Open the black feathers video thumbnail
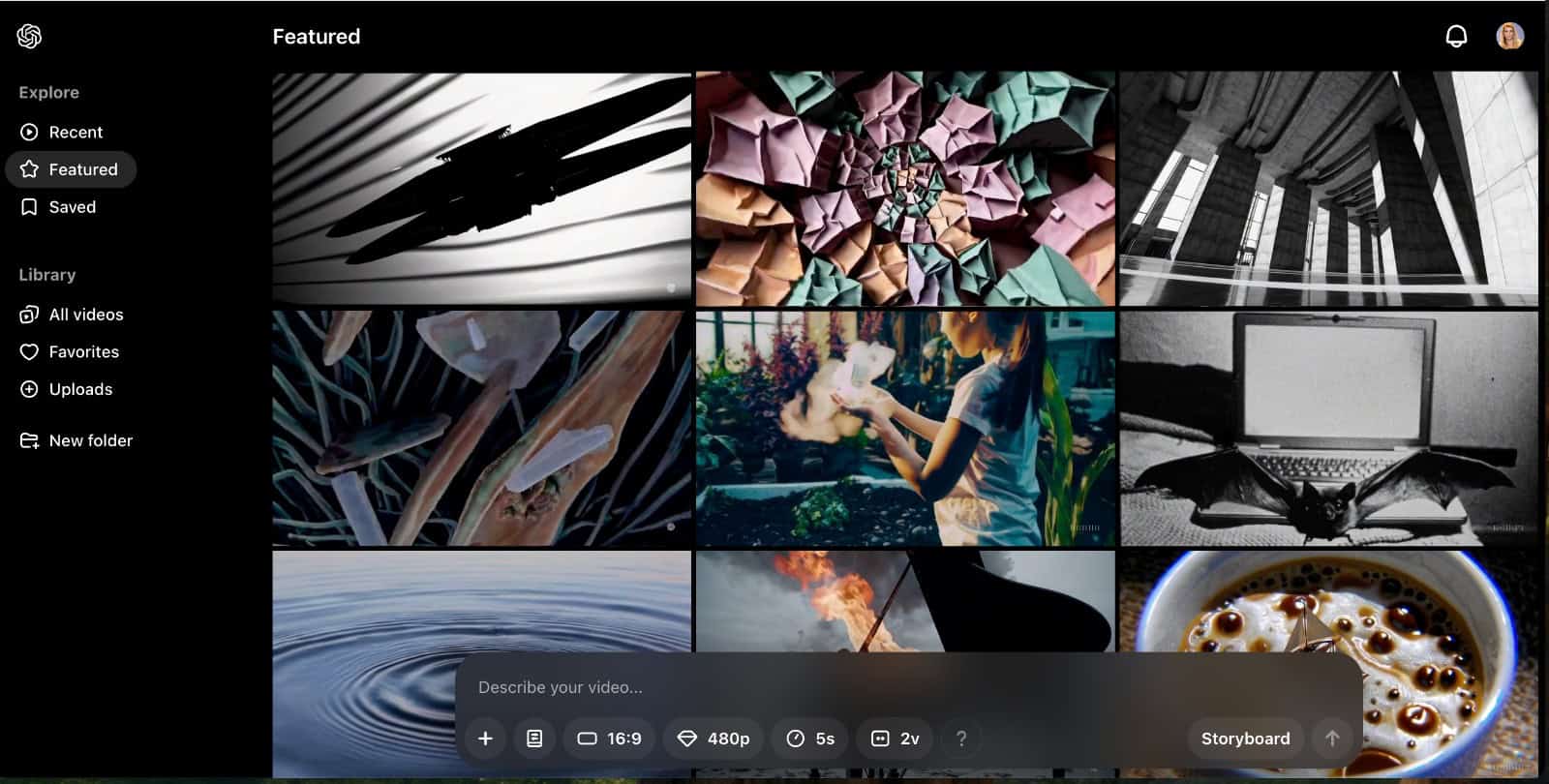This screenshot has width=1549, height=784. click(x=482, y=189)
